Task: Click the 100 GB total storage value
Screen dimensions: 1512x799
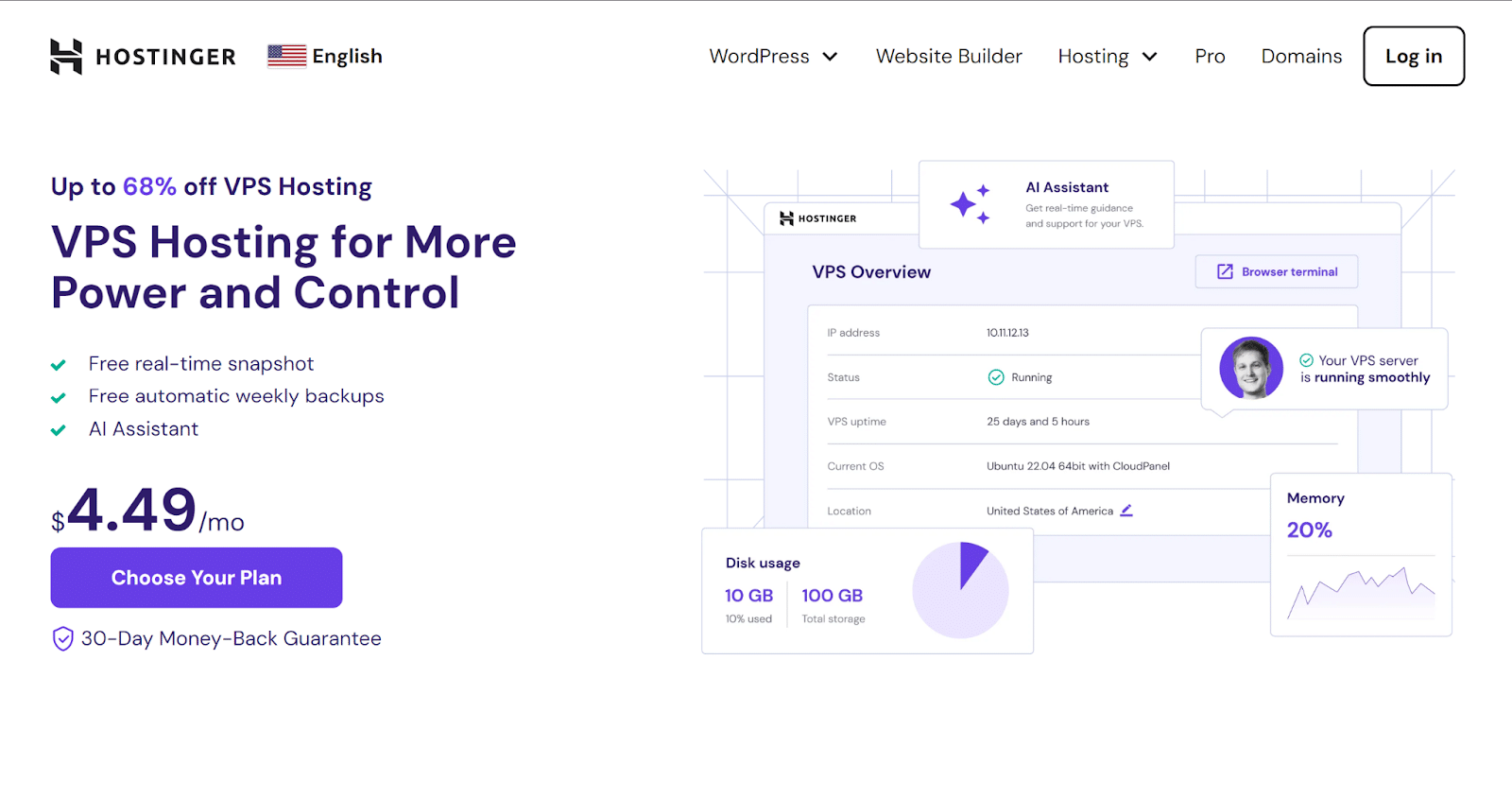Action: click(x=833, y=596)
